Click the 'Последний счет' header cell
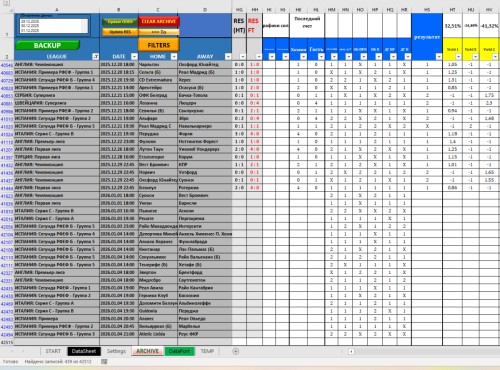This screenshot has width=500, height=370. pos(307,26)
